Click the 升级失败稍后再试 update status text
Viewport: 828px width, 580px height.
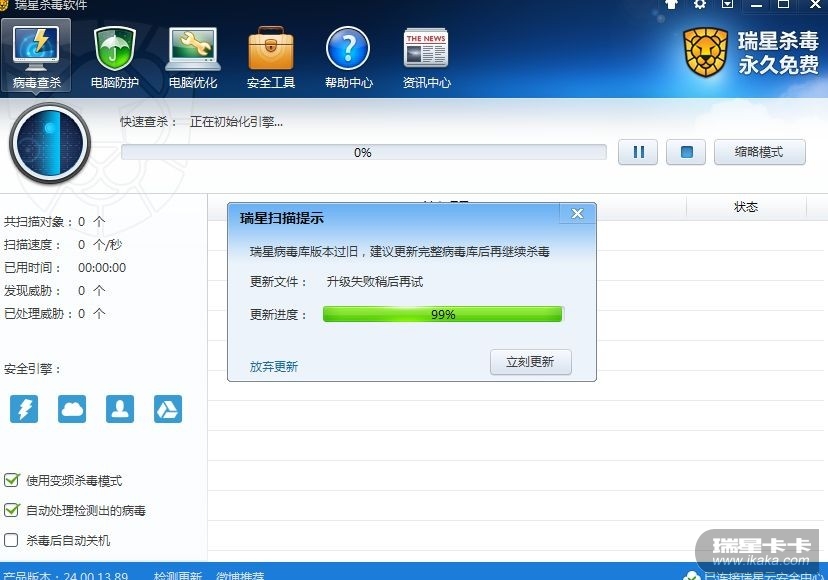(x=374, y=282)
